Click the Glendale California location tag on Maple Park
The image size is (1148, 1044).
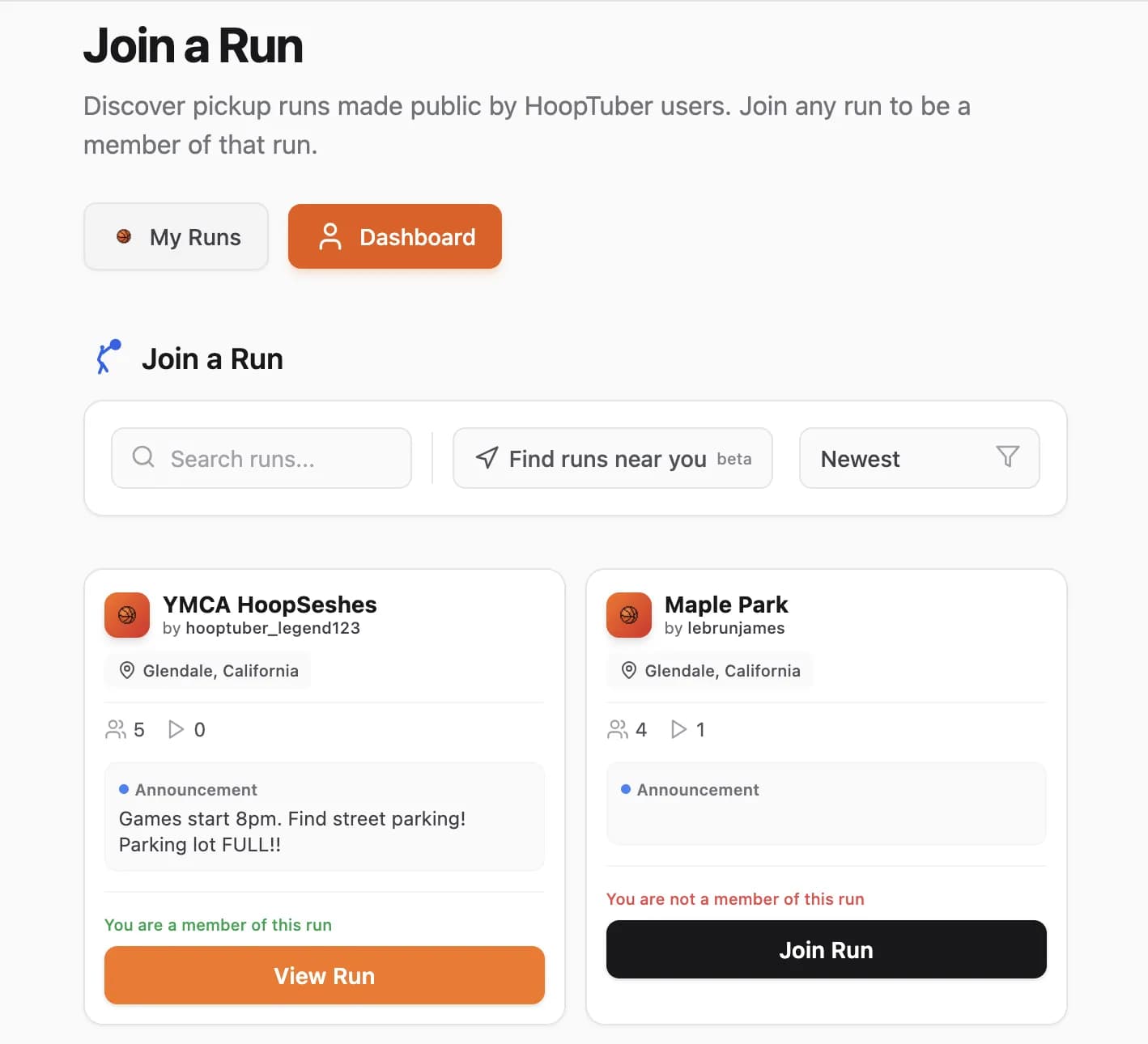708,670
